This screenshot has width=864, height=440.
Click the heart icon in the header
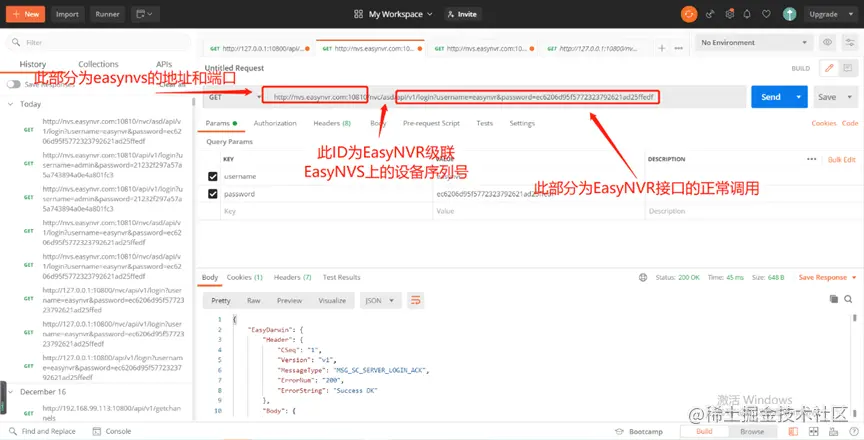point(766,14)
